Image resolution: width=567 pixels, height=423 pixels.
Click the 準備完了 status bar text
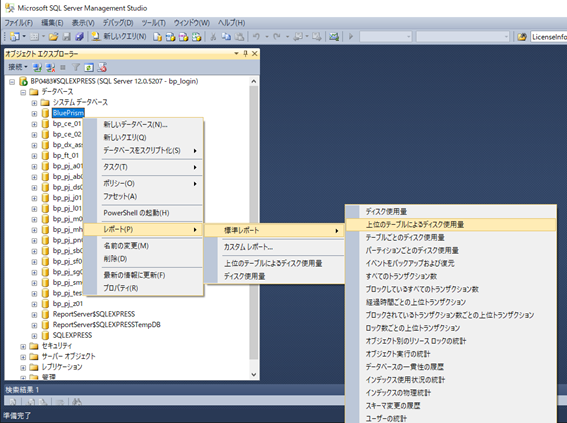click(17, 416)
